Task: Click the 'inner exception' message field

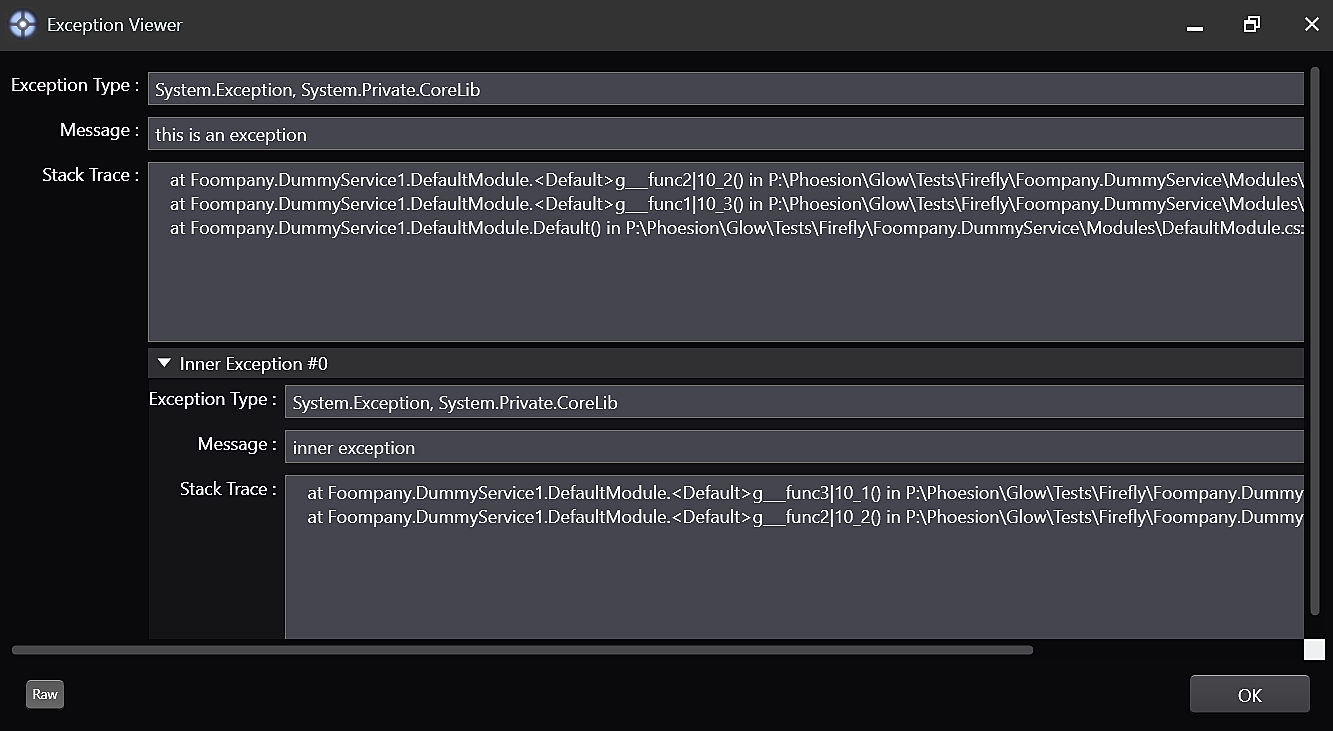Action: tap(794, 447)
